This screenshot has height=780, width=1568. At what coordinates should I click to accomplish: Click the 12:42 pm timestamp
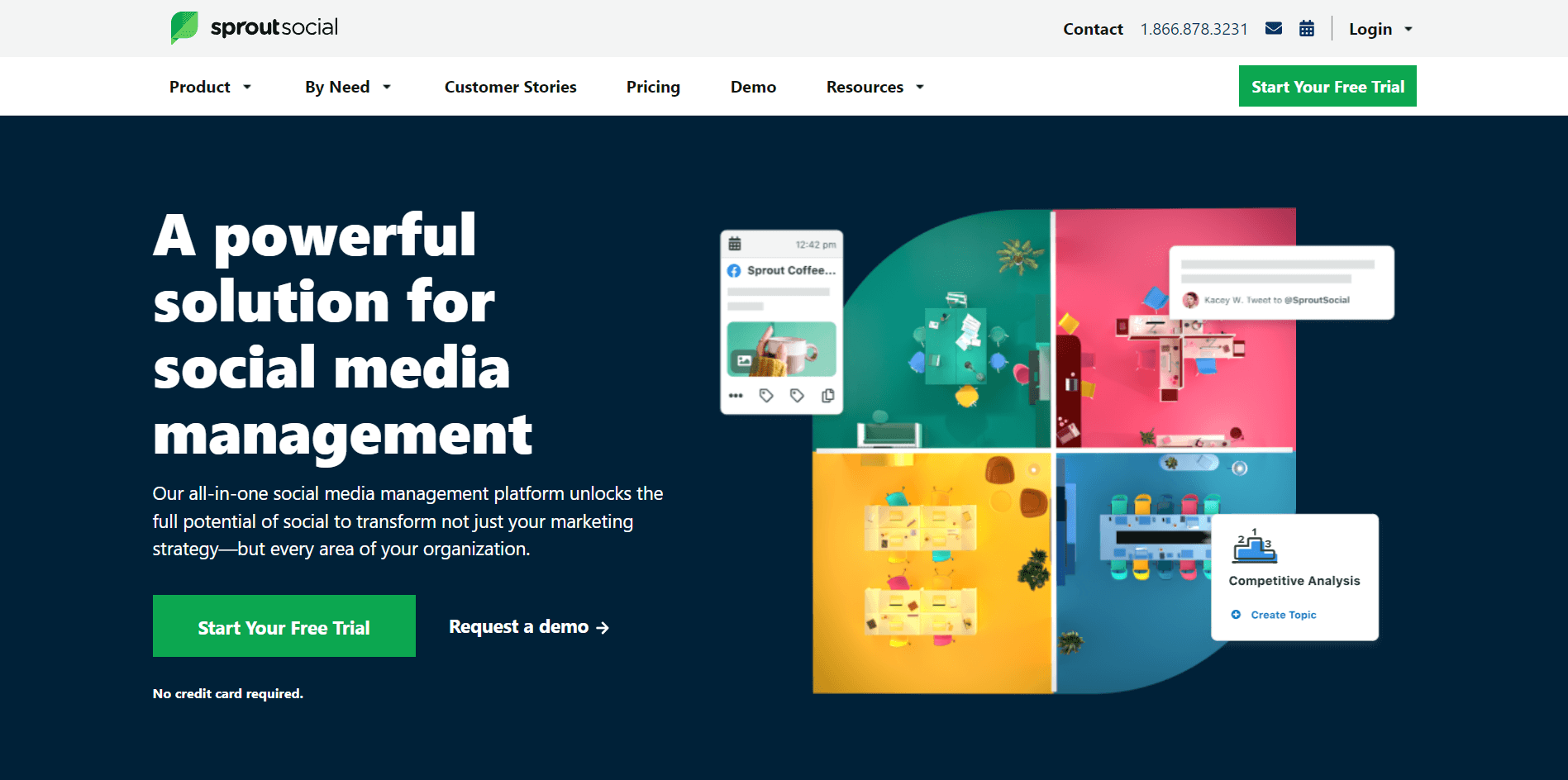coord(816,245)
